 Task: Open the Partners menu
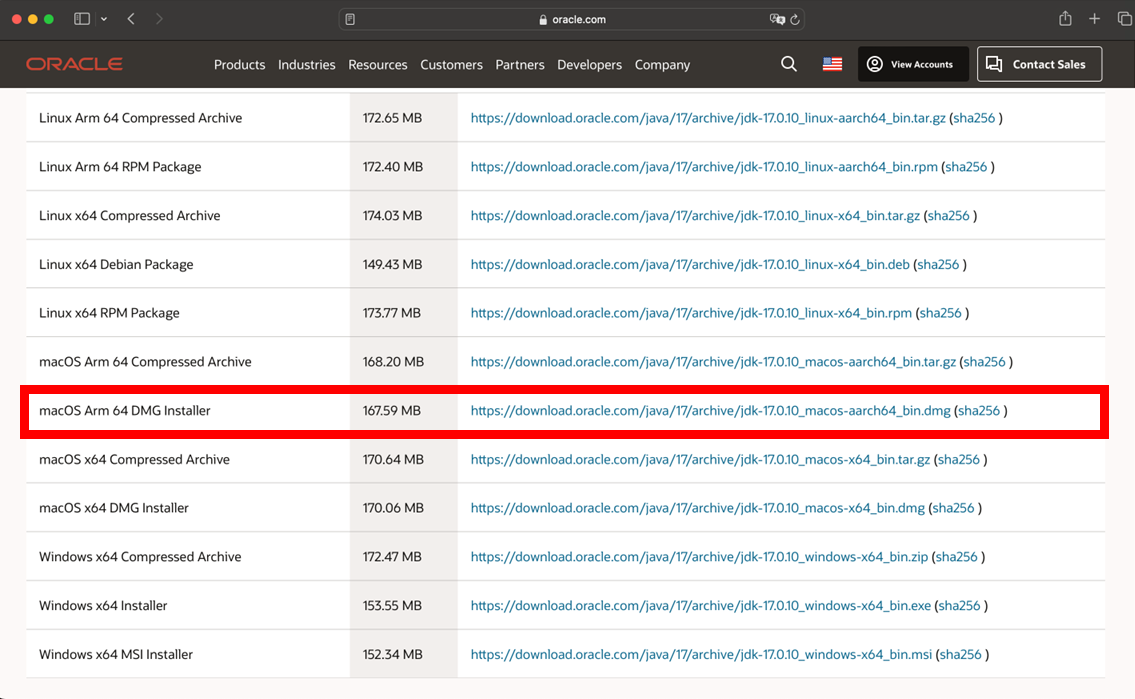tap(520, 64)
